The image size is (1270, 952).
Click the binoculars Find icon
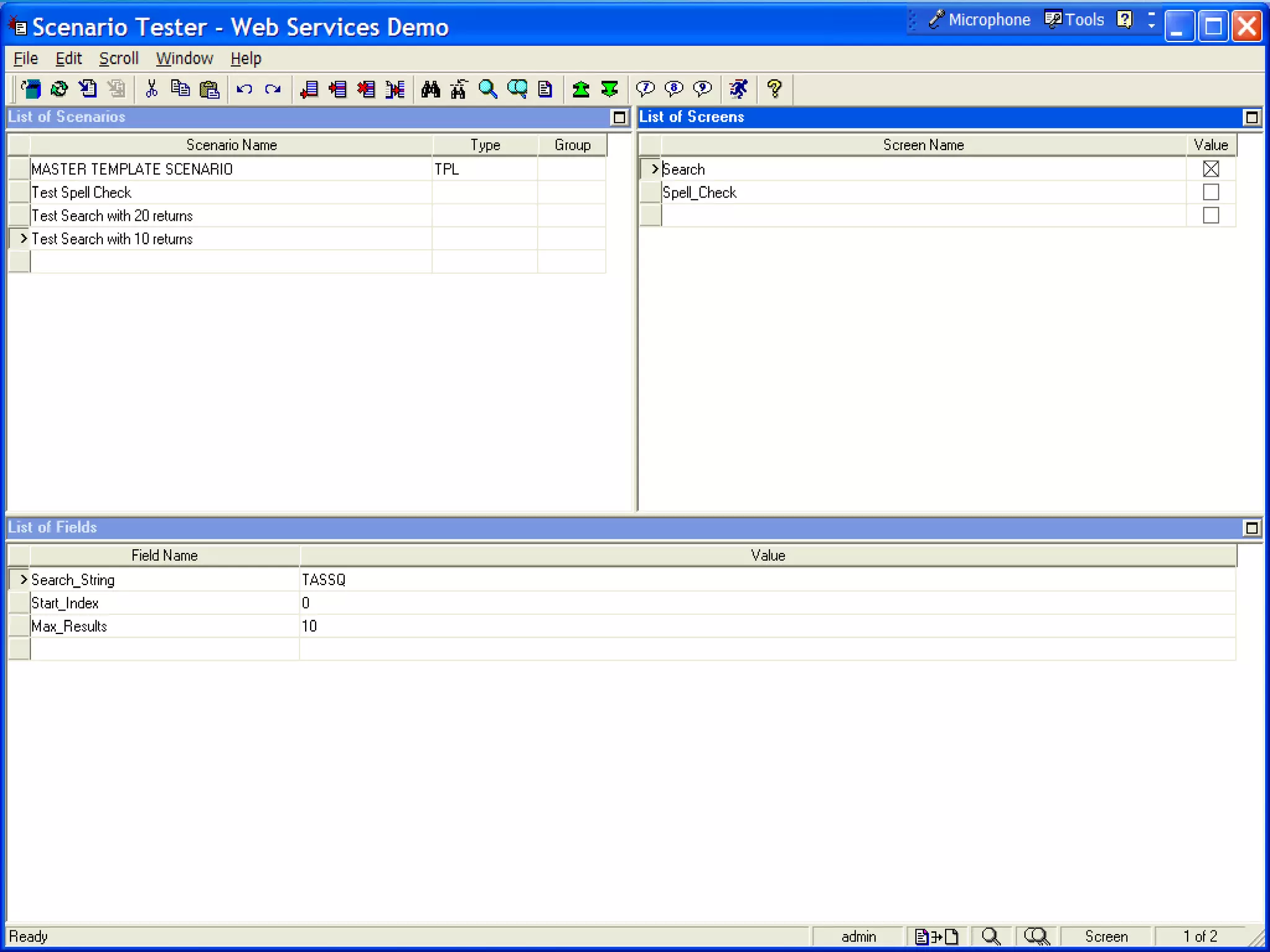point(430,89)
